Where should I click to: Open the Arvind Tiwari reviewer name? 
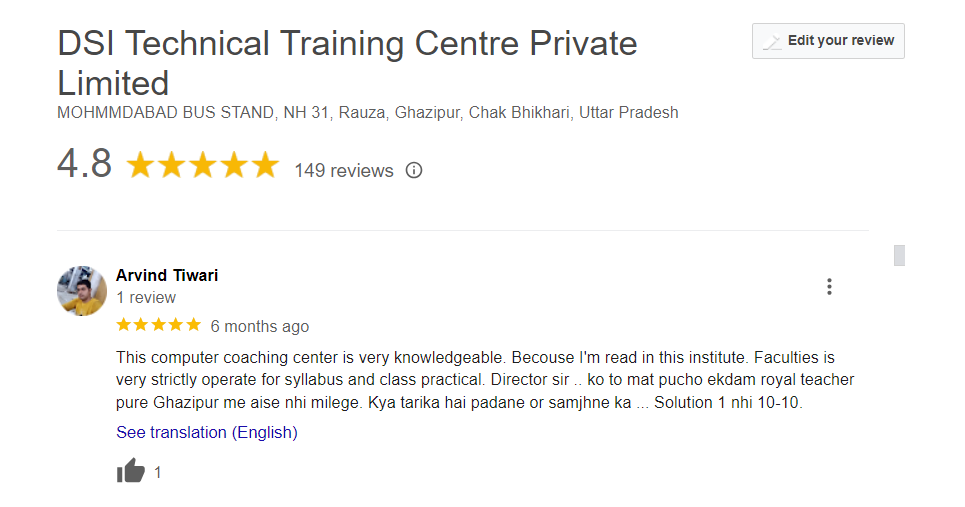[x=167, y=275]
